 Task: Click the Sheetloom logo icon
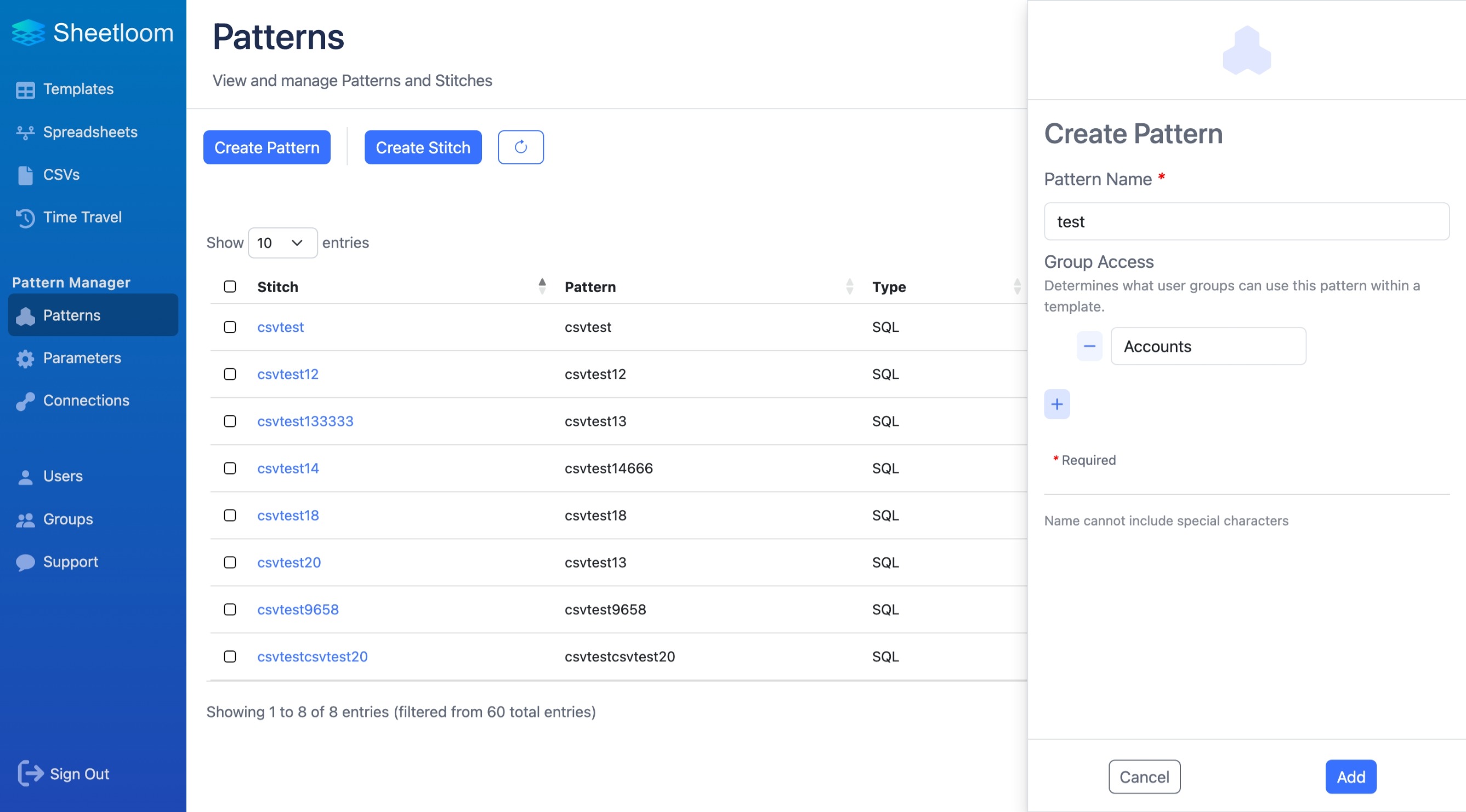click(x=27, y=32)
